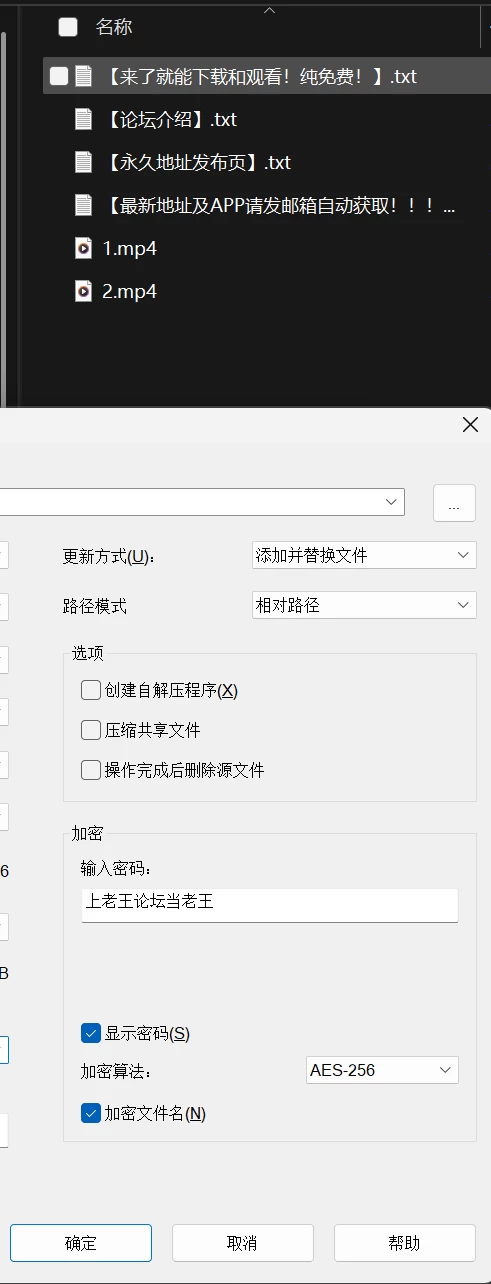Image resolution: width=491 pixels, height=1284 pixels.
Task: Click the 帮助 button
Action: (405, 1243)
